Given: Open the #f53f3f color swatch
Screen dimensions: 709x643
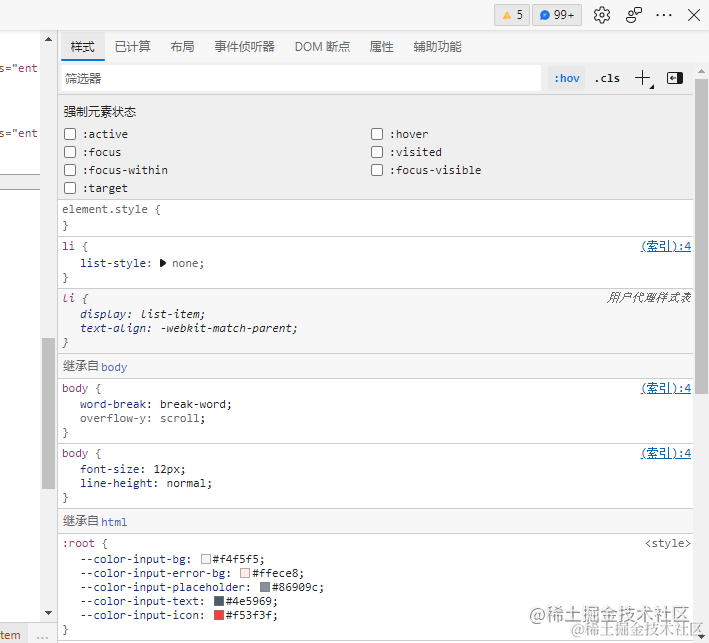Looking at the screenshot, I should tap(219, 615).
